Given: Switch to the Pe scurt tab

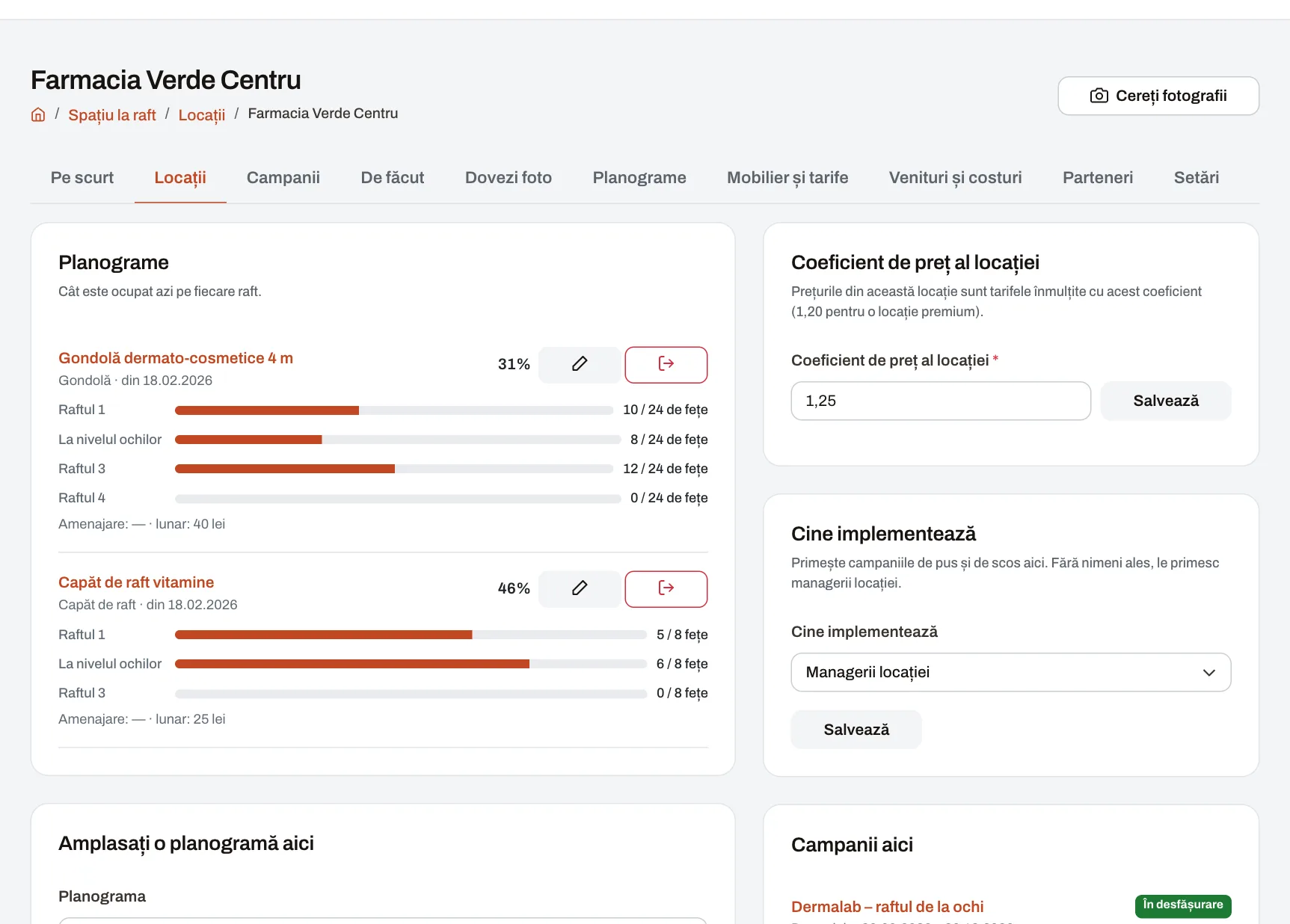Looking at the screenshot, I should (x=82, y=178).
